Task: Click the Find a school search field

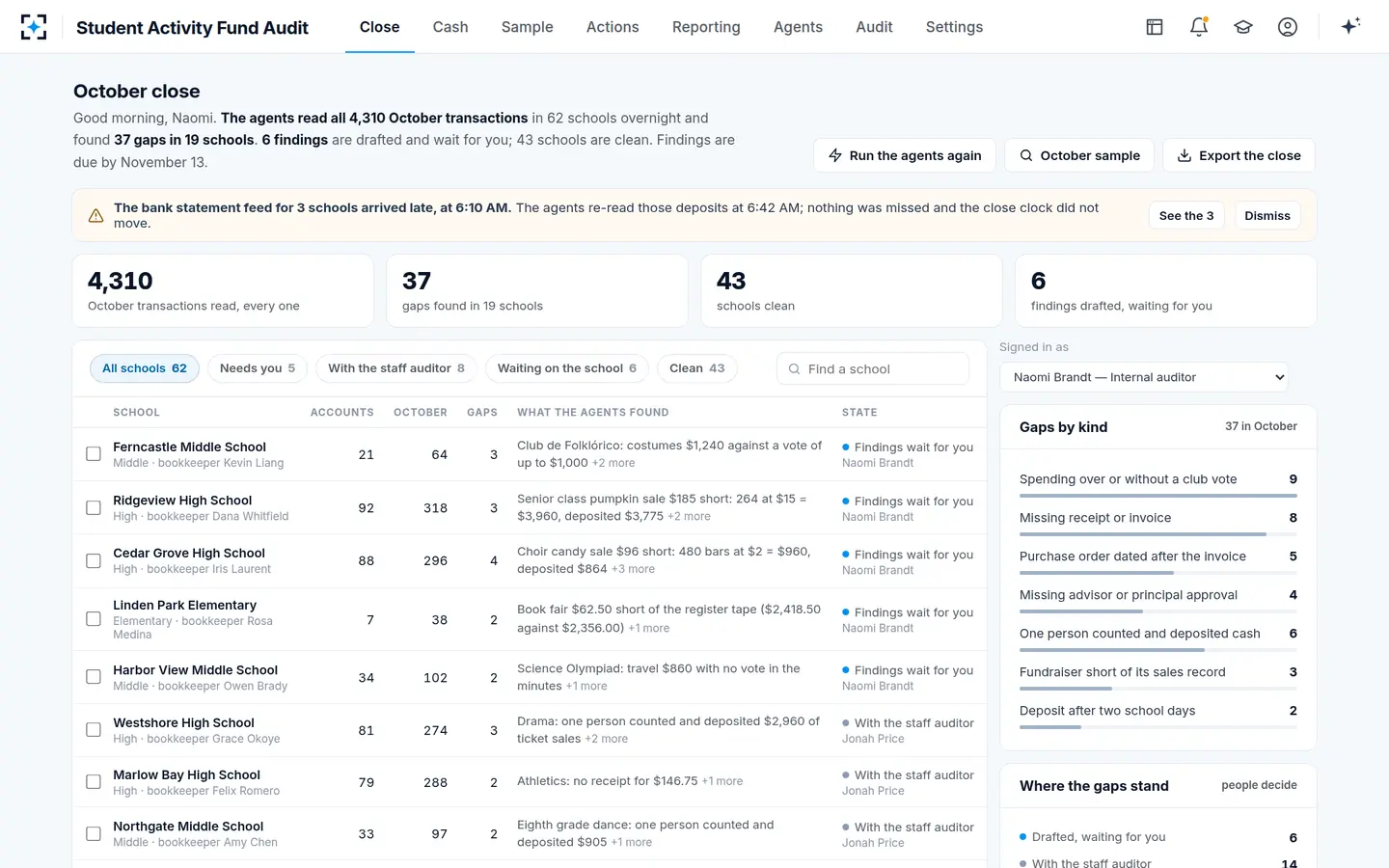Action: pos(873,369)
